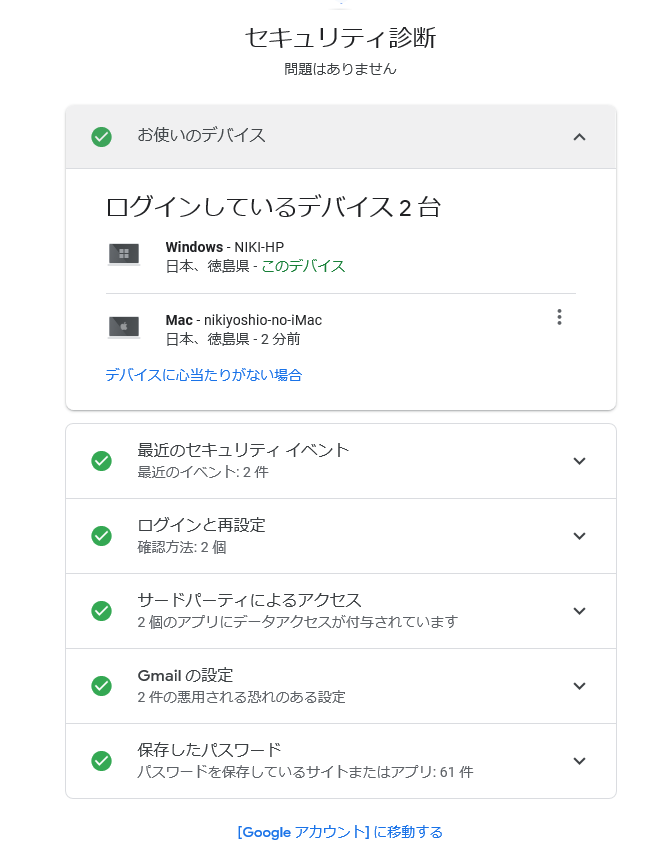Expand the 保存したパスワード chevron
Screen dimensions: 659x857
[579, 761]
